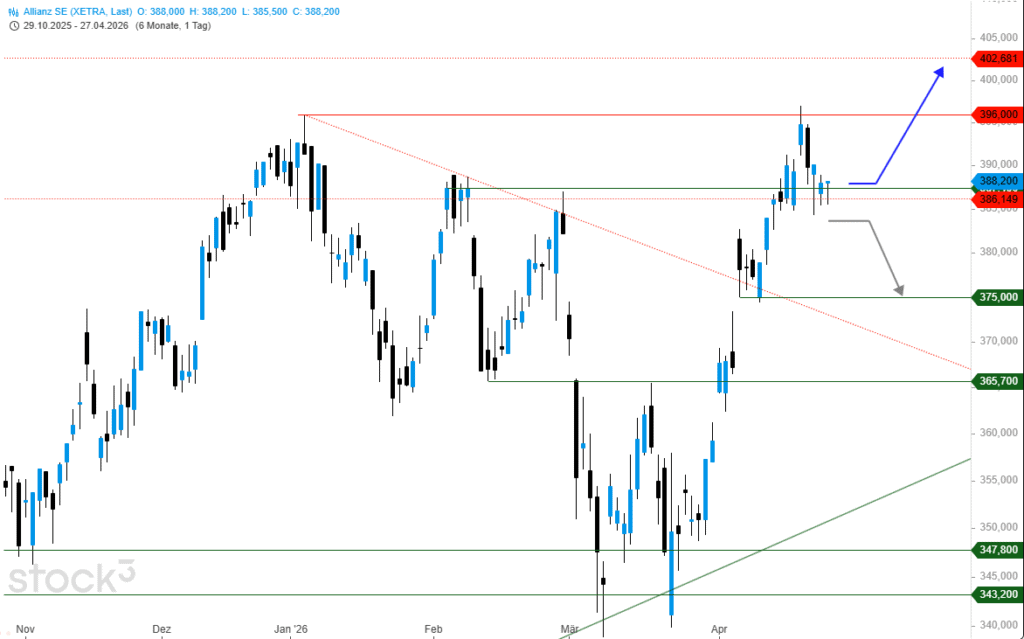Select the green 365,700 level label
The image size is (1024, 639).
coord(996,381)
